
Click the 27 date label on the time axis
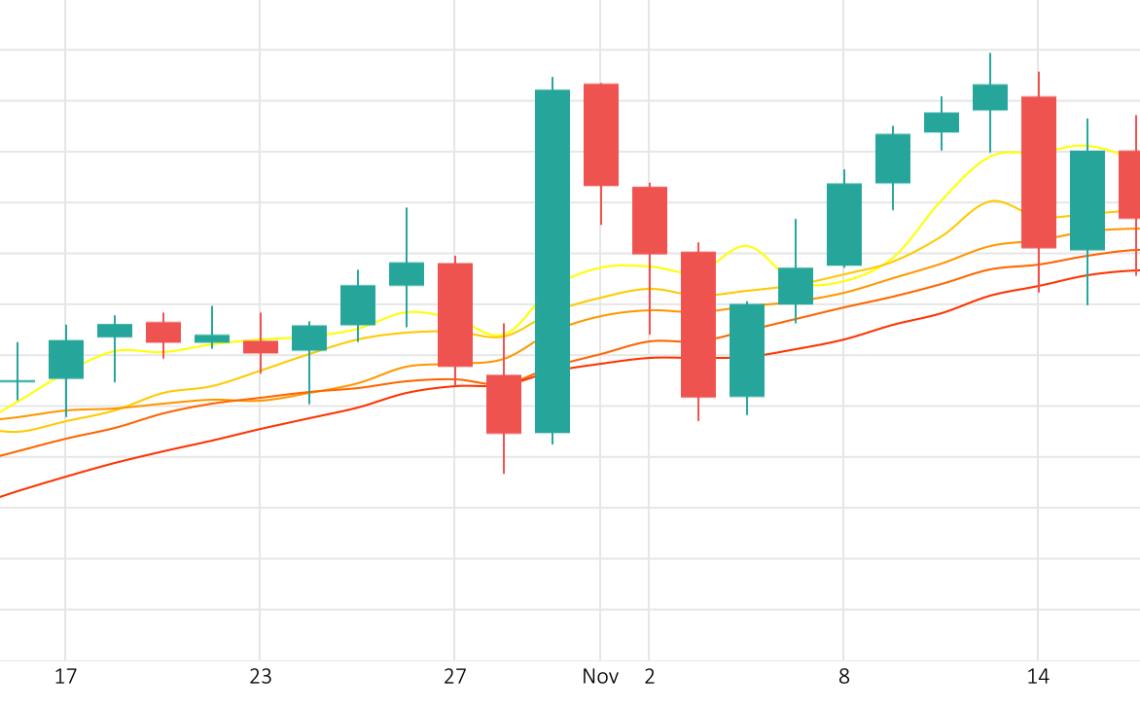(455, 677)
